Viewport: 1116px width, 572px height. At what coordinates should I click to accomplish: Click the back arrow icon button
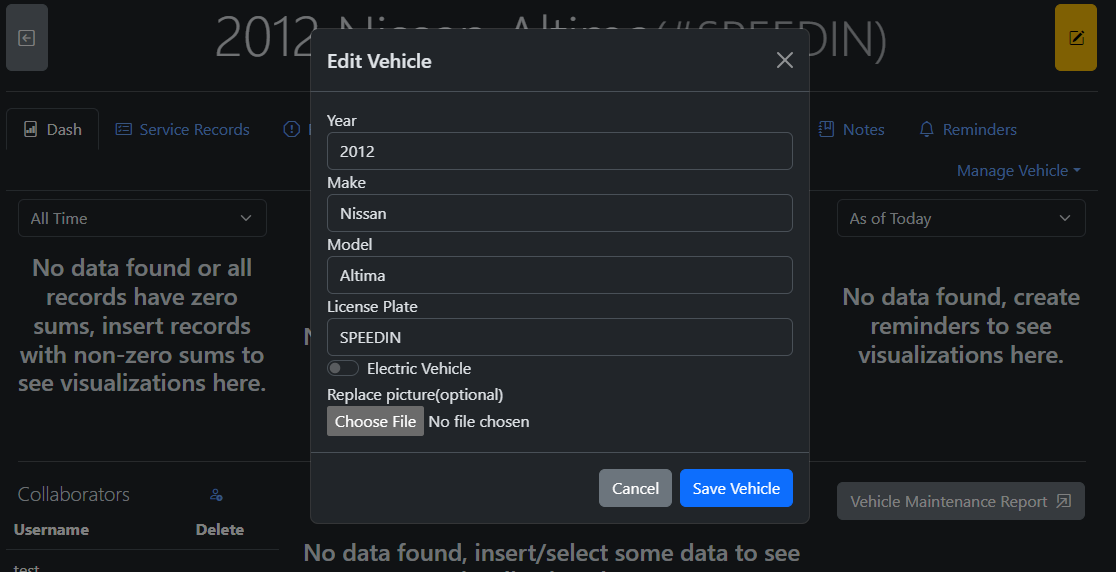click(x=27, y=38)
